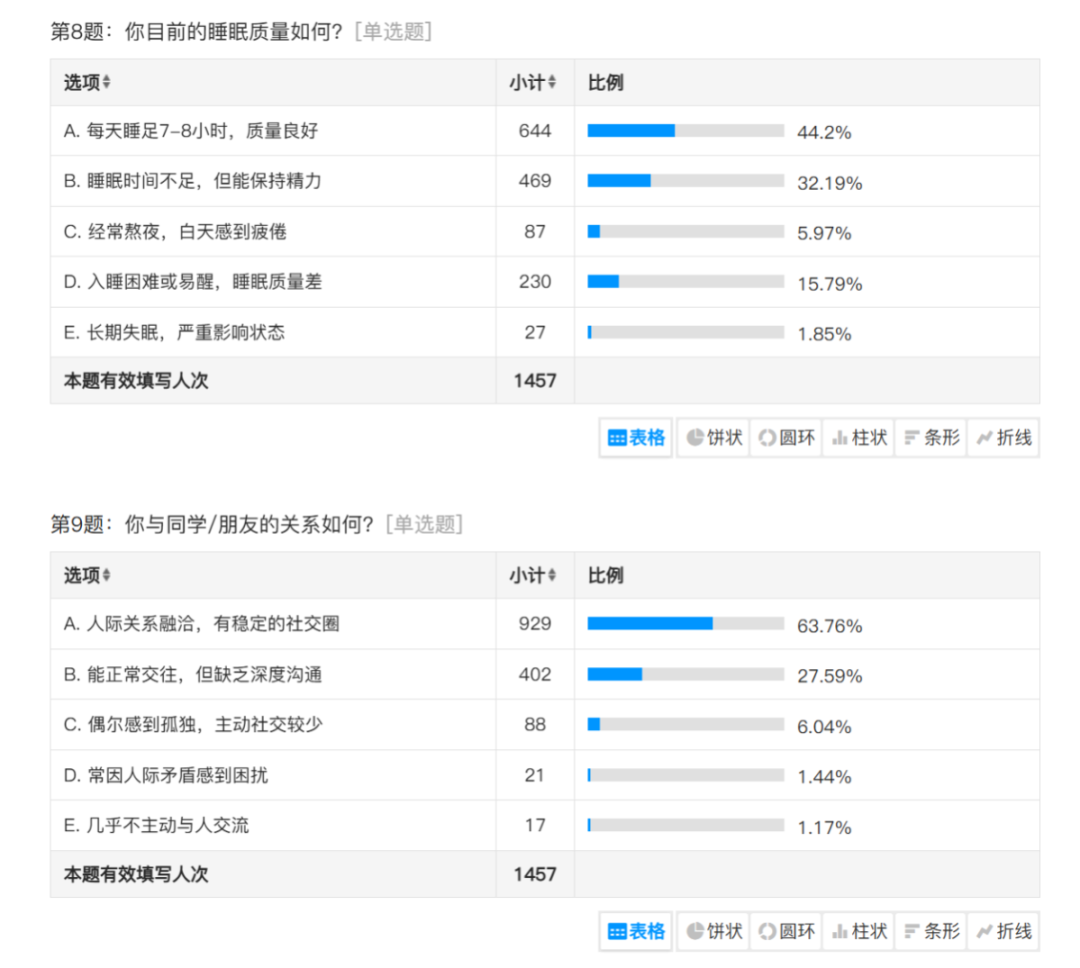Select table view tab for question 8

click(637, 438)
